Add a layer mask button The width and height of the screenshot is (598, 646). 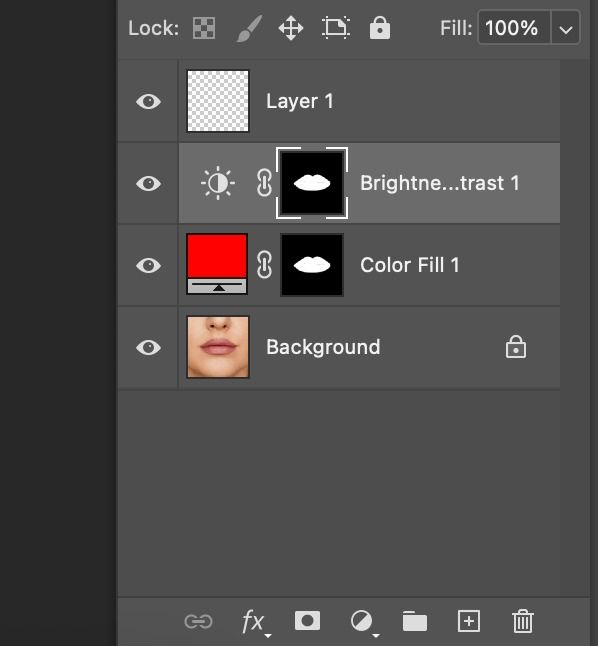(307, 620)
